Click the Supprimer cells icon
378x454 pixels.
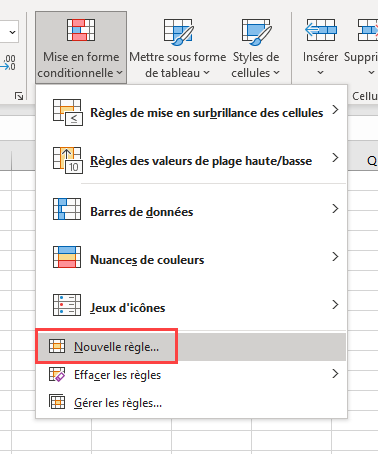point(368,30)
